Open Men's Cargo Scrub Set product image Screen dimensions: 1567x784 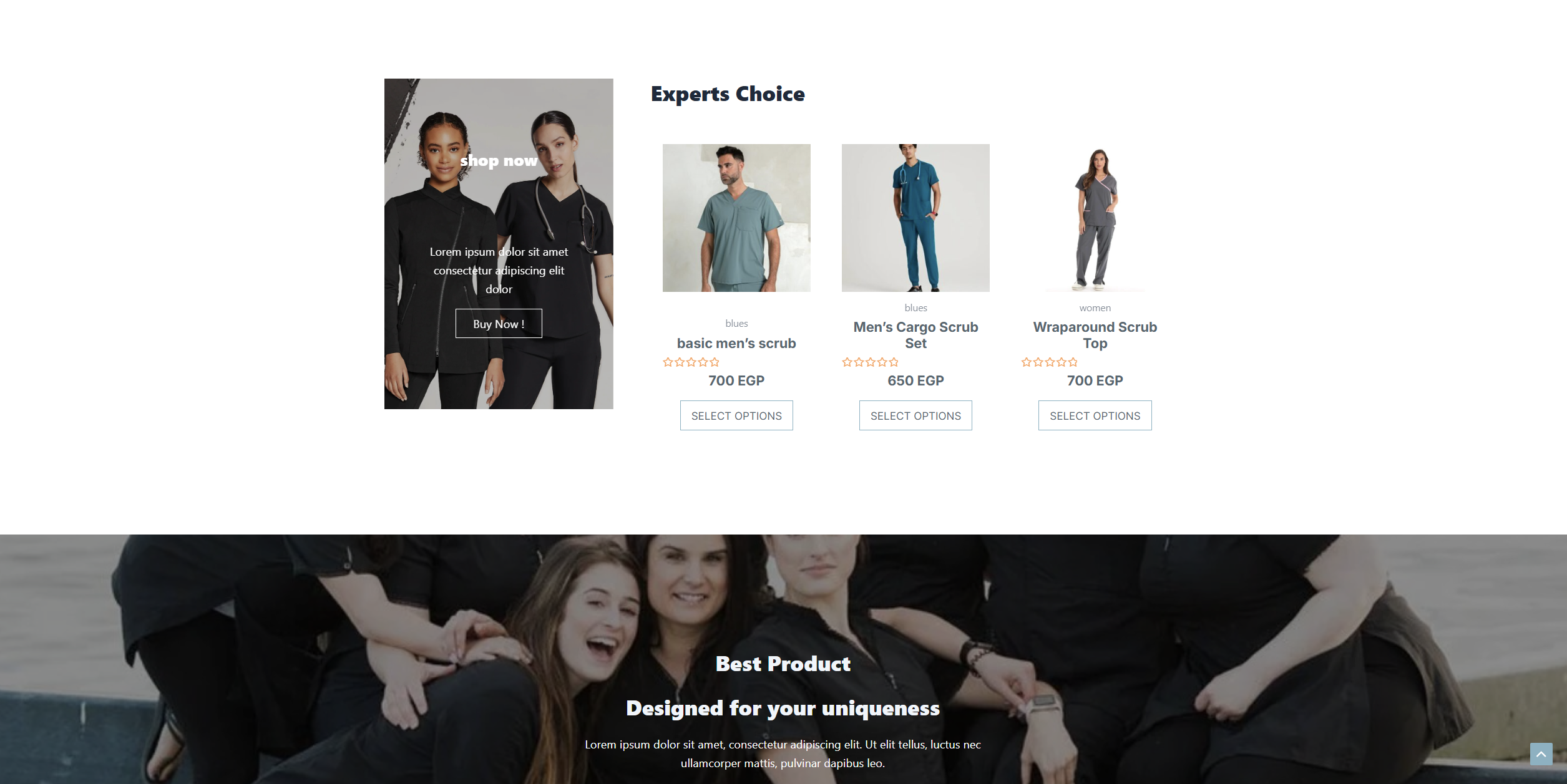click(915, 218)
